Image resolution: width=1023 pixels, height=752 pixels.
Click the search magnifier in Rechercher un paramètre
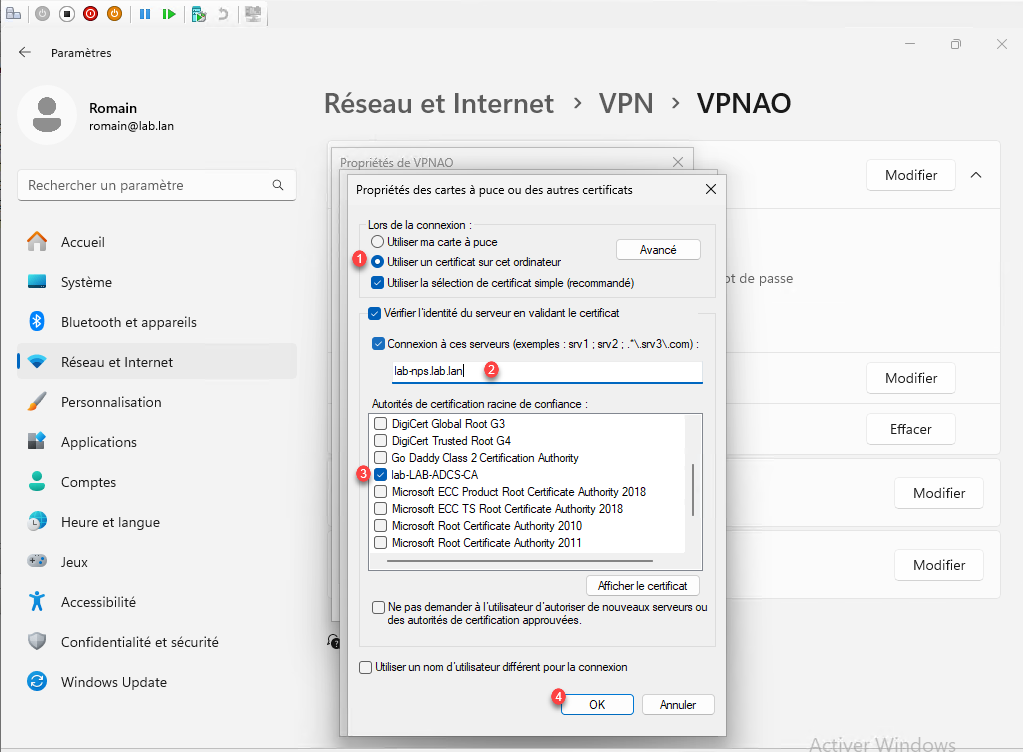coord(278,185)
